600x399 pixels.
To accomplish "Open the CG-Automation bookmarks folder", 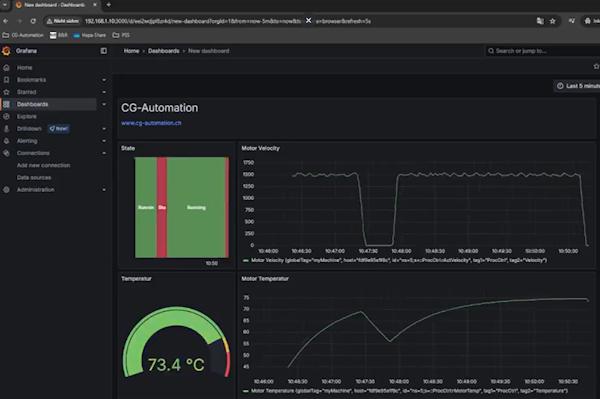I will point(23,35).
